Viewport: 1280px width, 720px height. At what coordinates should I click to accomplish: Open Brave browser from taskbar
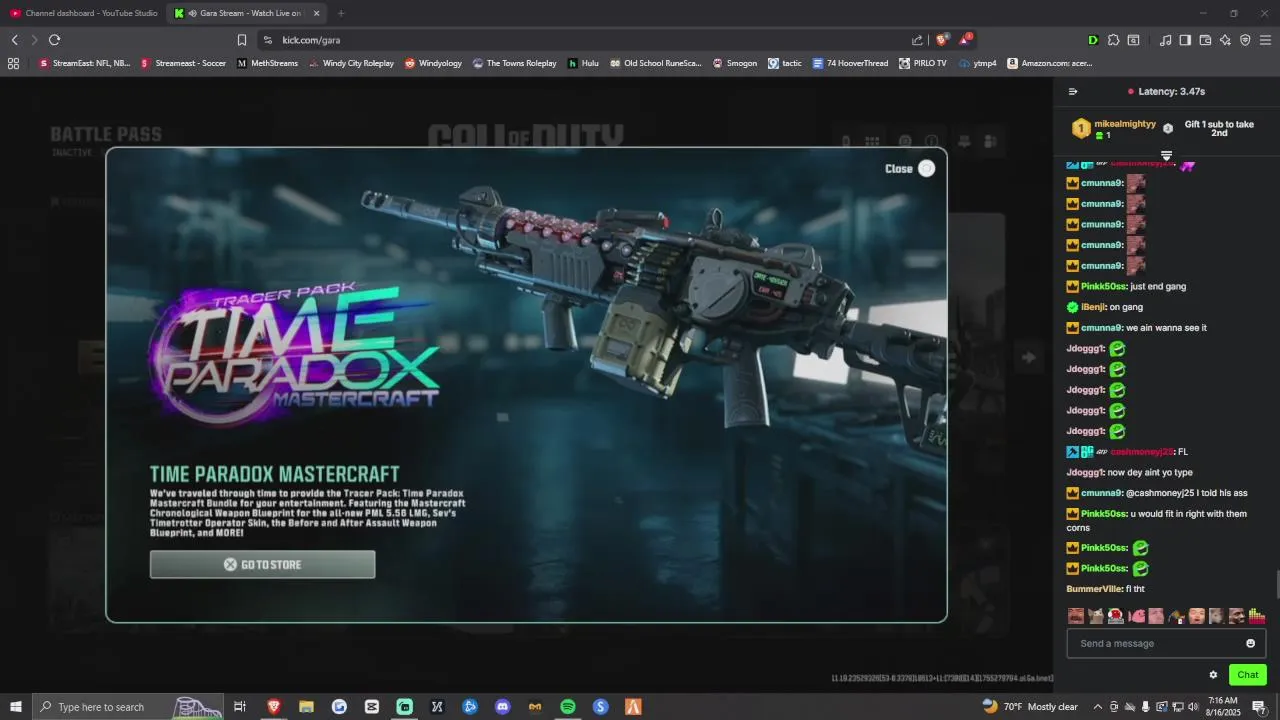pos(273,707)
